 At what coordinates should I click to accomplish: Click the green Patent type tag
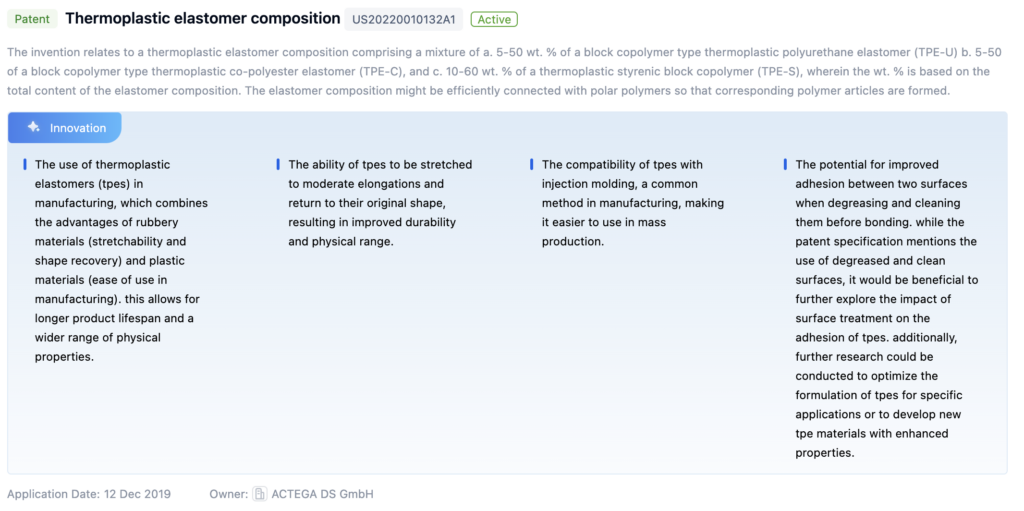click(x=32, y=19)
